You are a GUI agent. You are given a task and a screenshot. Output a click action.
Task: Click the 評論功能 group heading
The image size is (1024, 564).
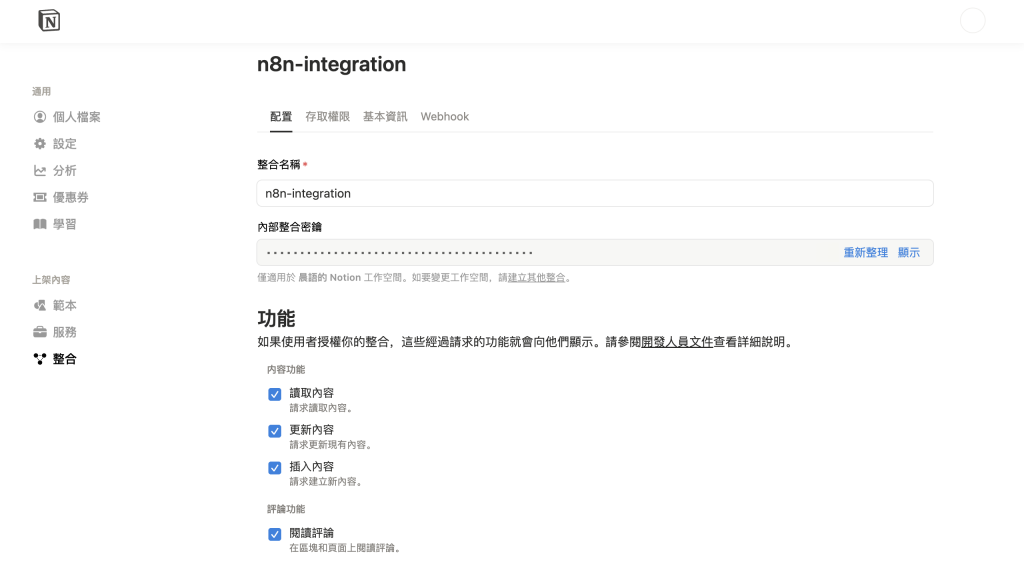tap(285, 509)
